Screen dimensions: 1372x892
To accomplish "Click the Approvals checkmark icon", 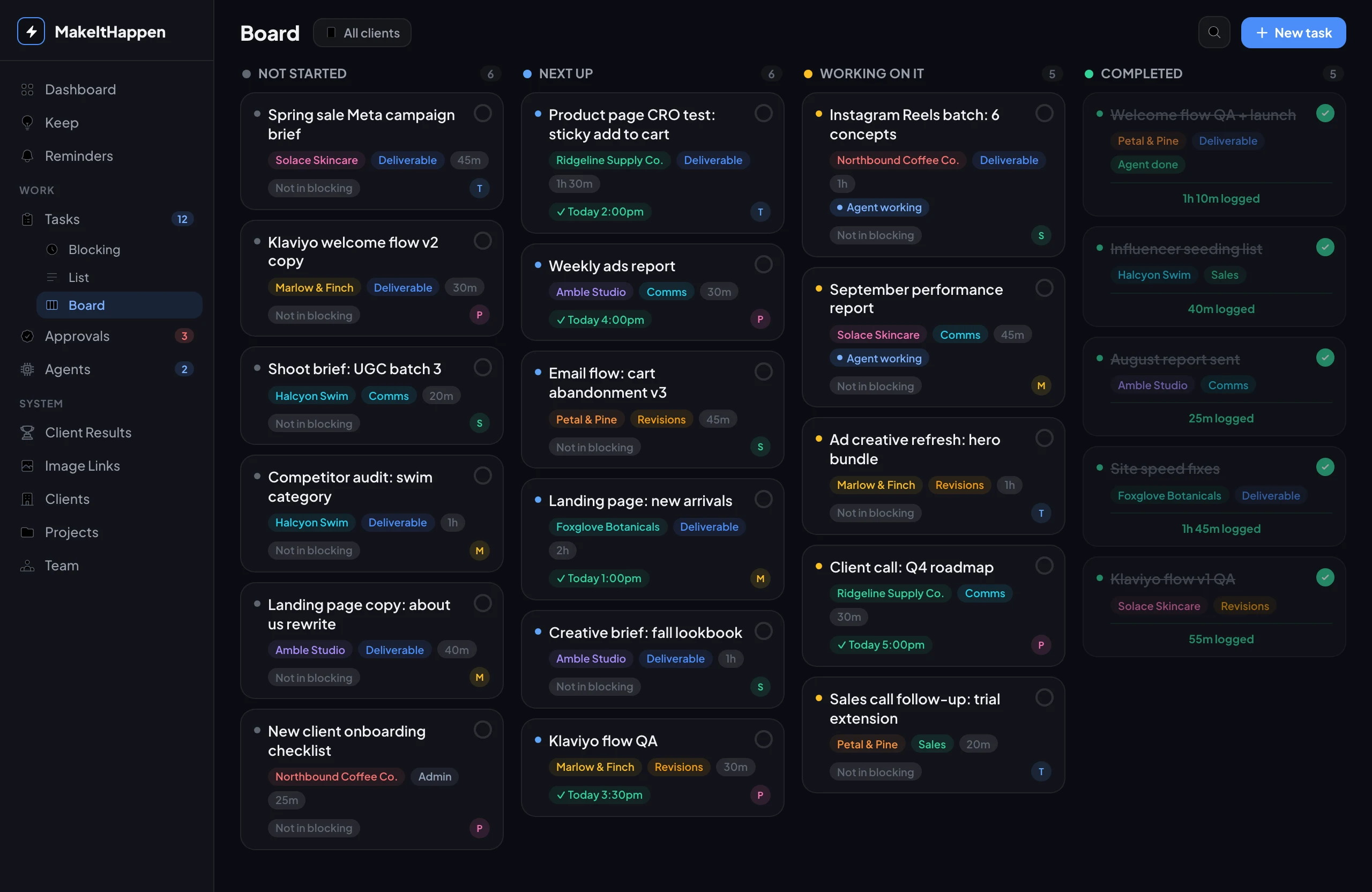I will tap(27, 336).
